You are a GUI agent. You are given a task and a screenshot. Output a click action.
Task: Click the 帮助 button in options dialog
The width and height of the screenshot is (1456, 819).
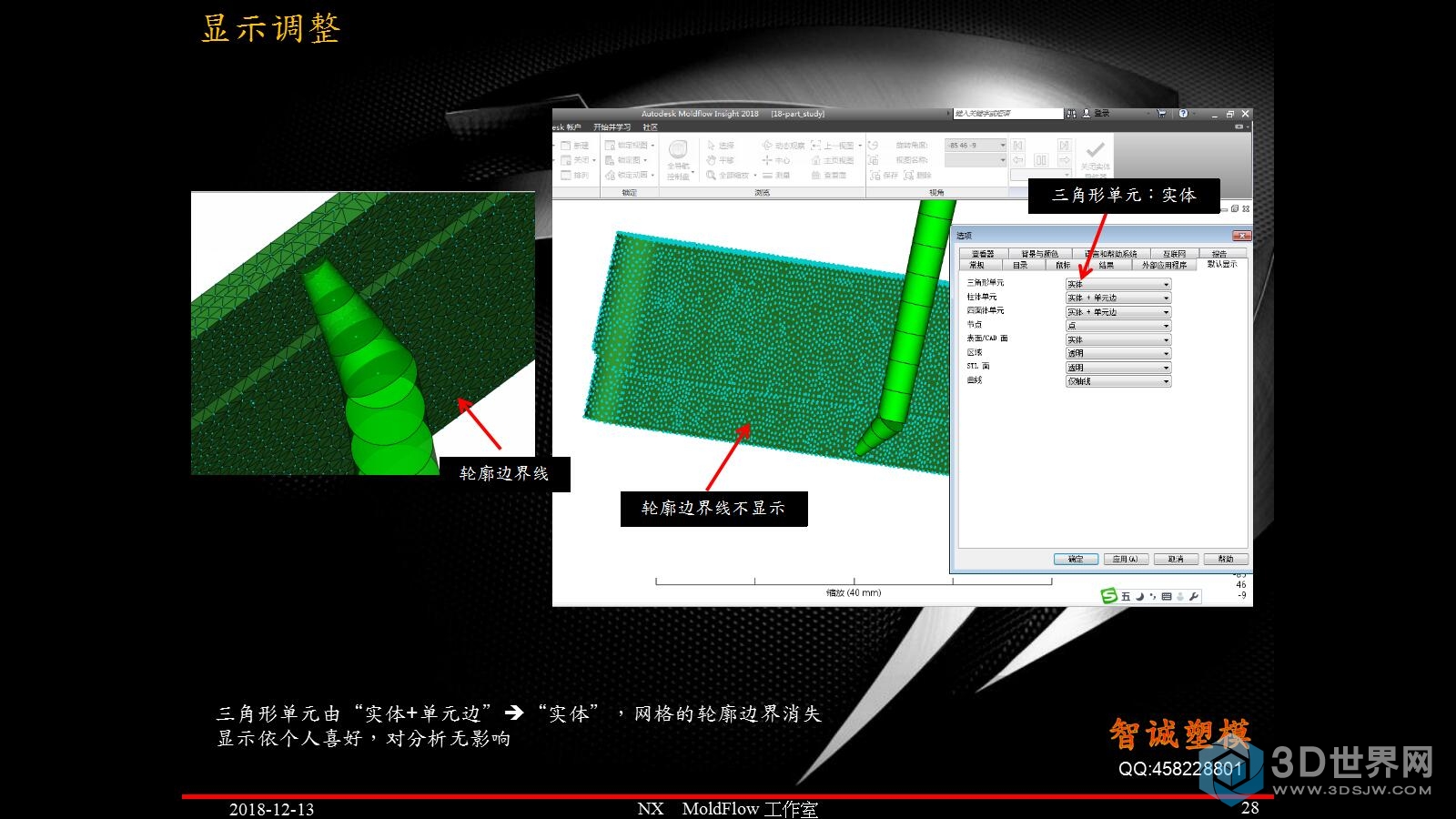pyautogui.click(x=1226, y=559)
